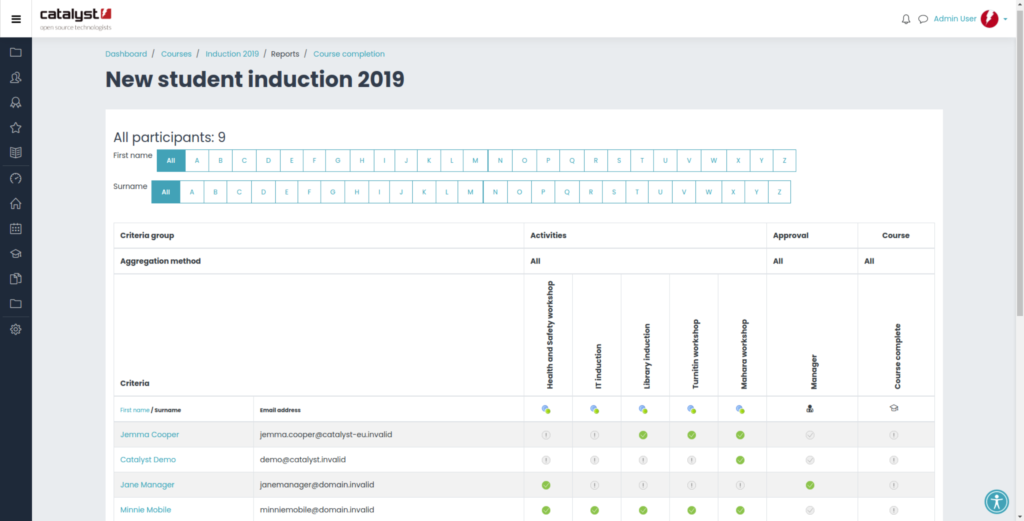Open the Courses breadcrumb link
Screen dimensions: 1024x521
[x=176, y=54]
